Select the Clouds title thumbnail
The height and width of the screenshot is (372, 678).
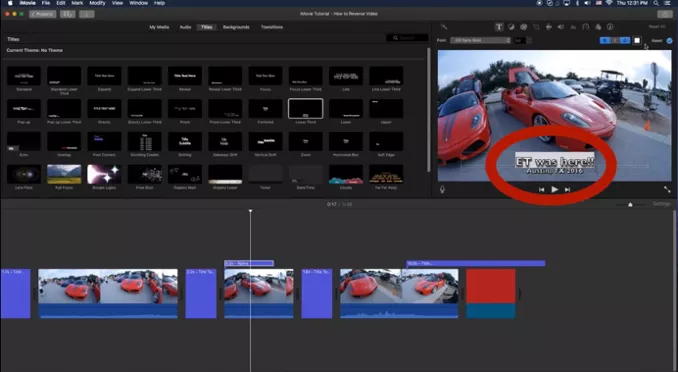(x=345, y=174)
